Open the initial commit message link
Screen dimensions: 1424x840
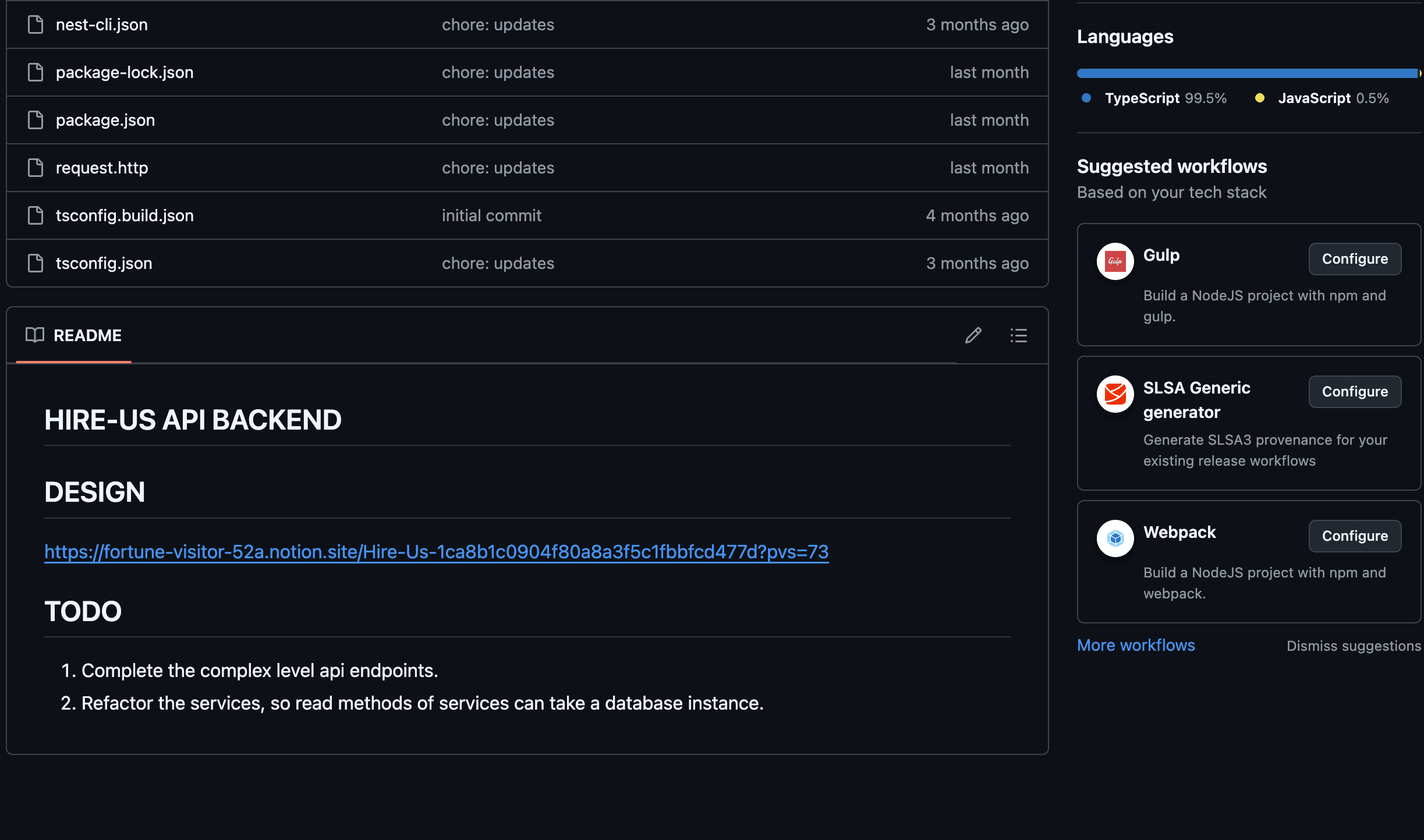click(x=491, y=215)
